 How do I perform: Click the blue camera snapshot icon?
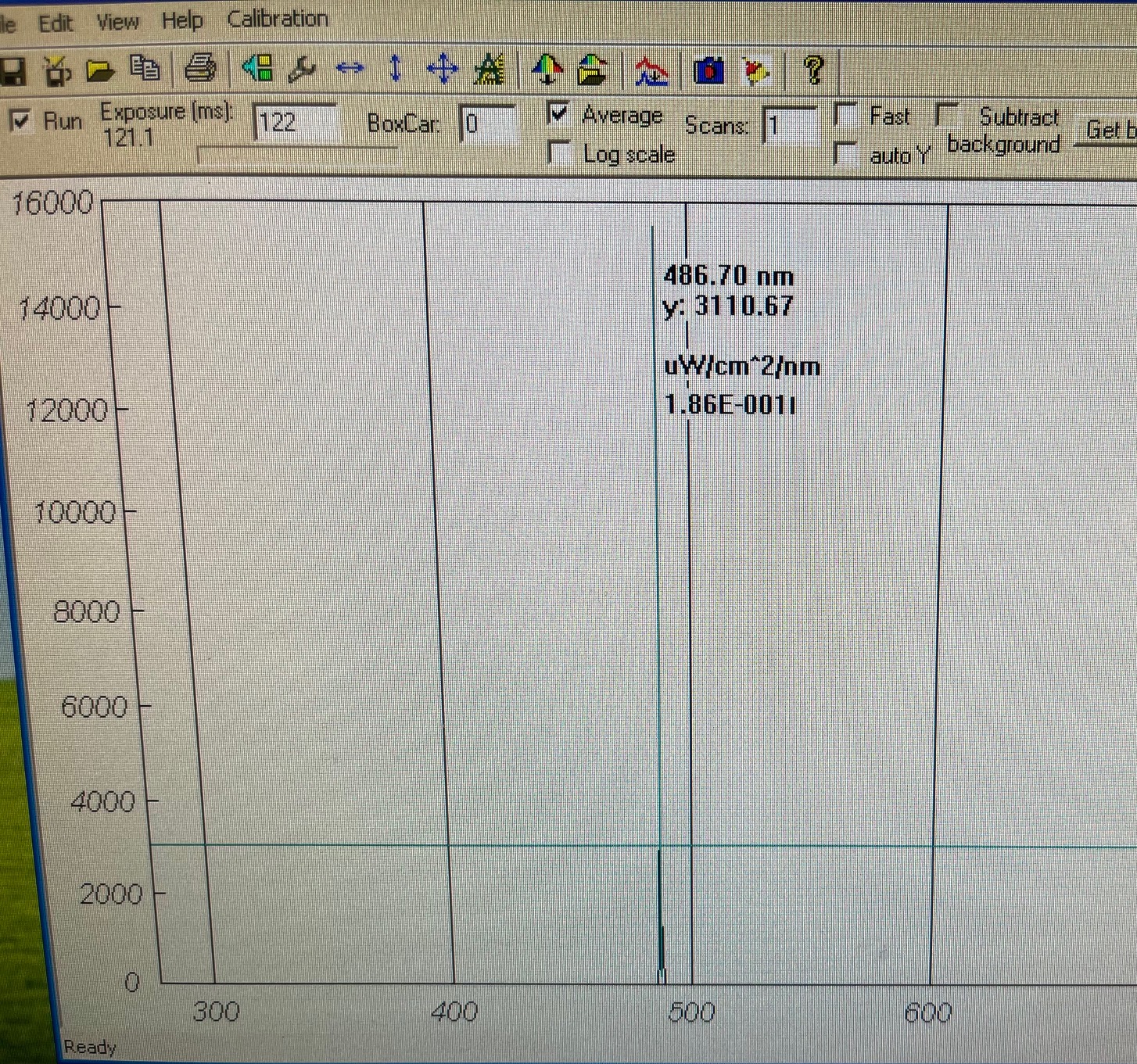tap(709, 71)
